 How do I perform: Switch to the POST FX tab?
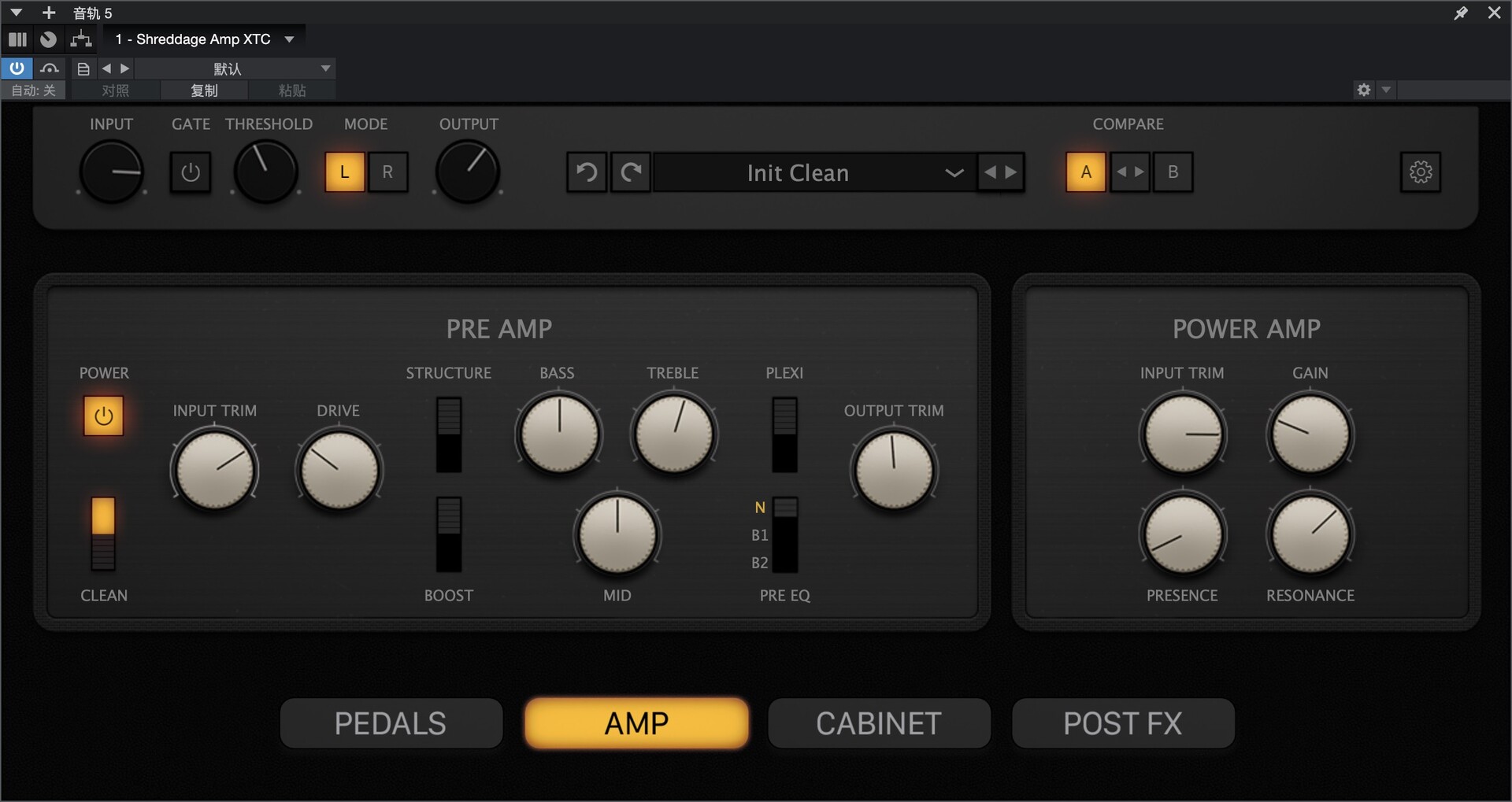pos(1123,723)
